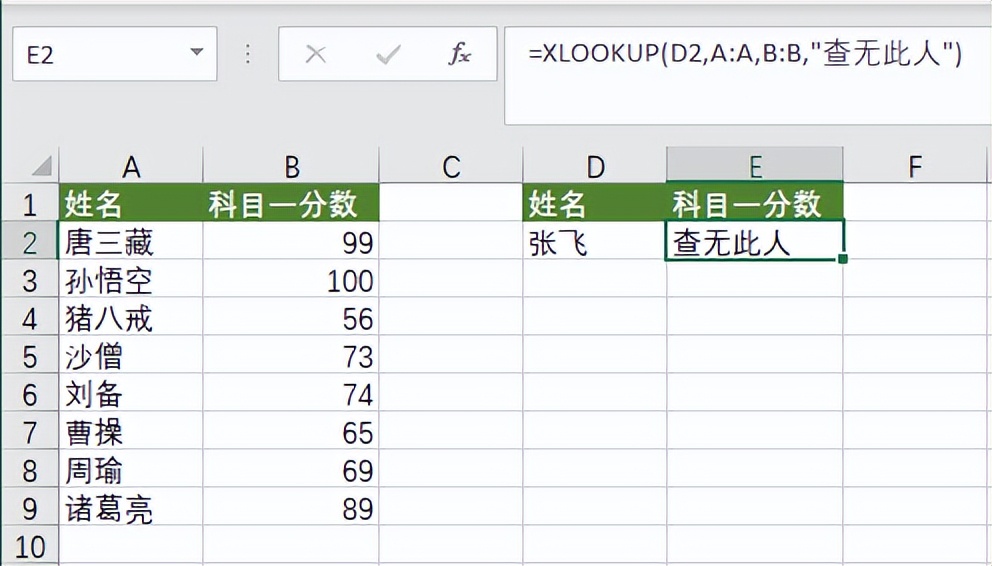Select column F header
Screen dimensions: 992x566
point(915,166)
